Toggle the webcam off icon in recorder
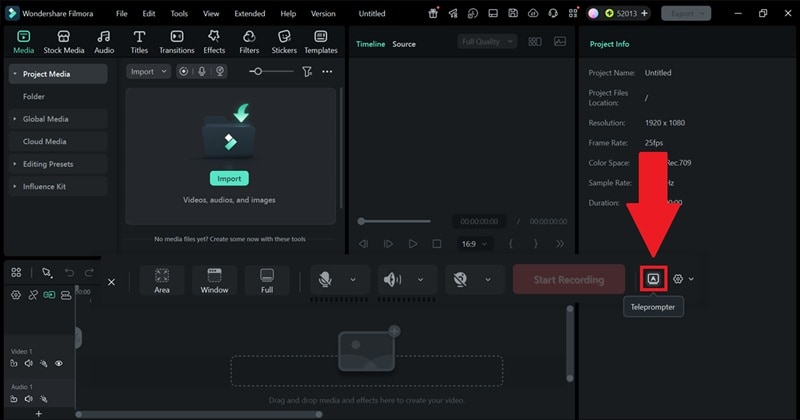Screen dimensions: 800x420 tap(460, 279)
